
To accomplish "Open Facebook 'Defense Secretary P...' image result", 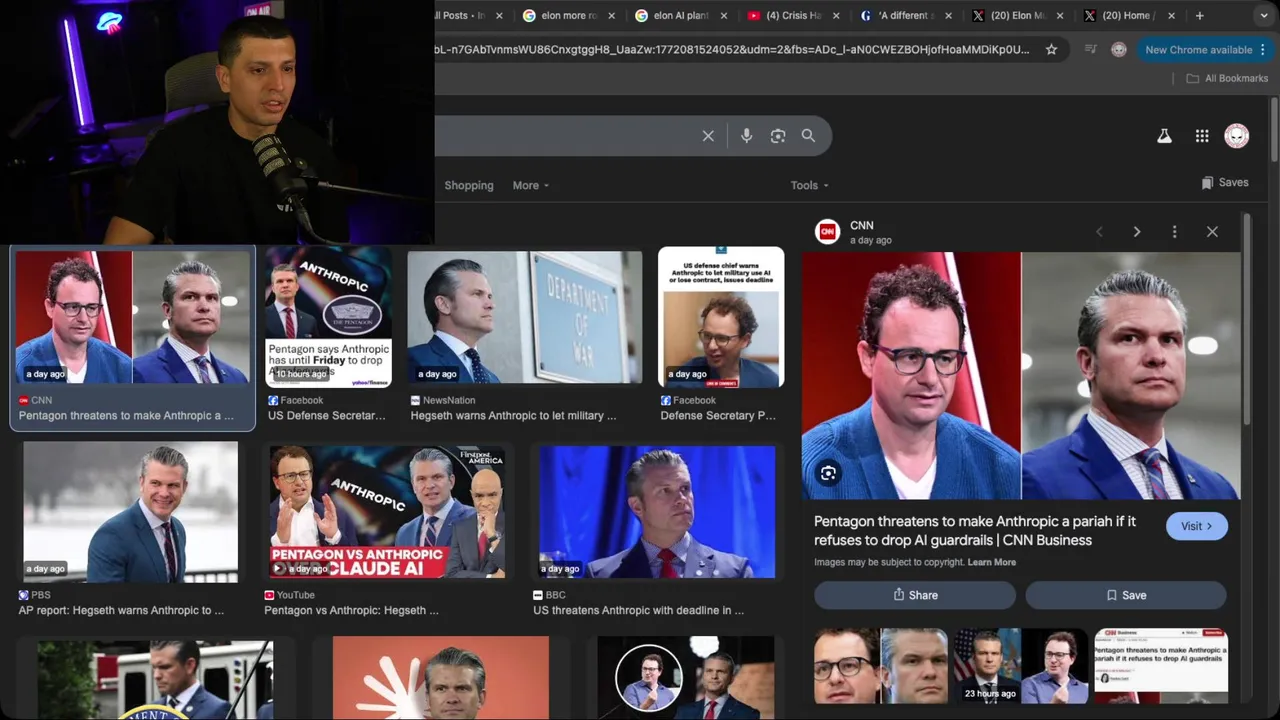I will tap(721, 318).
